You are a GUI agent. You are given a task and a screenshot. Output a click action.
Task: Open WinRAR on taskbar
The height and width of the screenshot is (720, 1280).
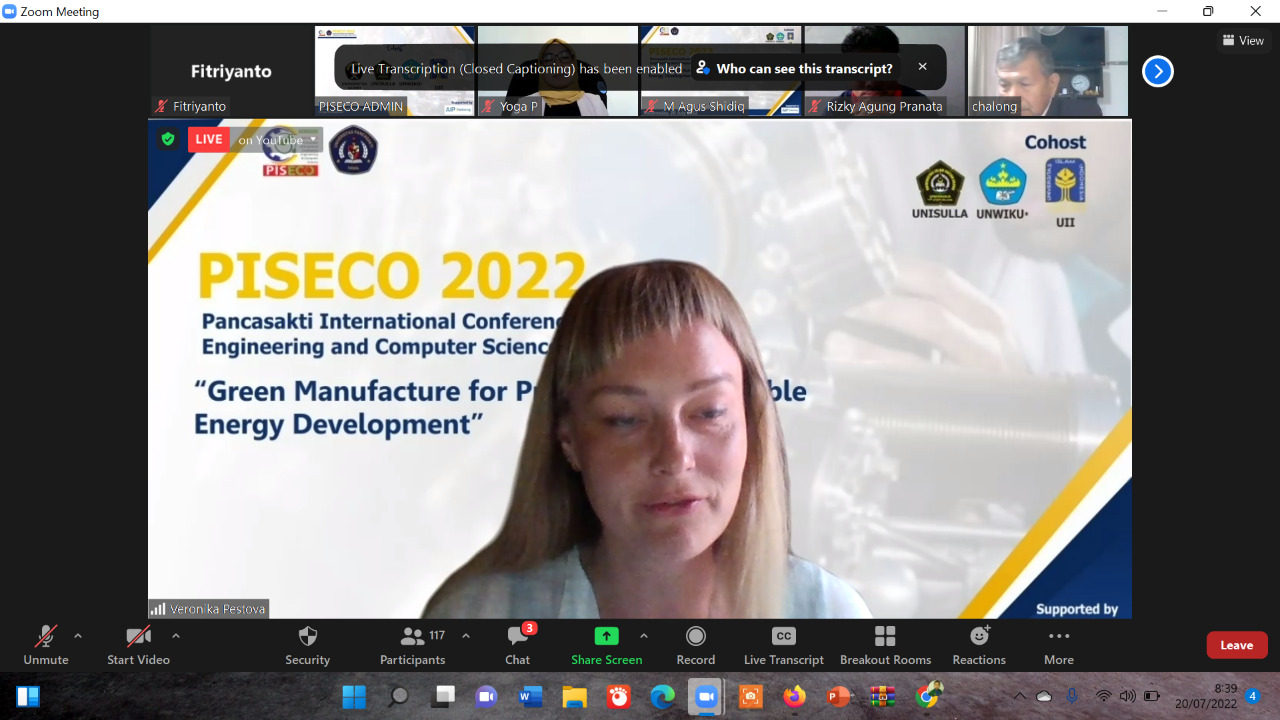click(882, 696)
